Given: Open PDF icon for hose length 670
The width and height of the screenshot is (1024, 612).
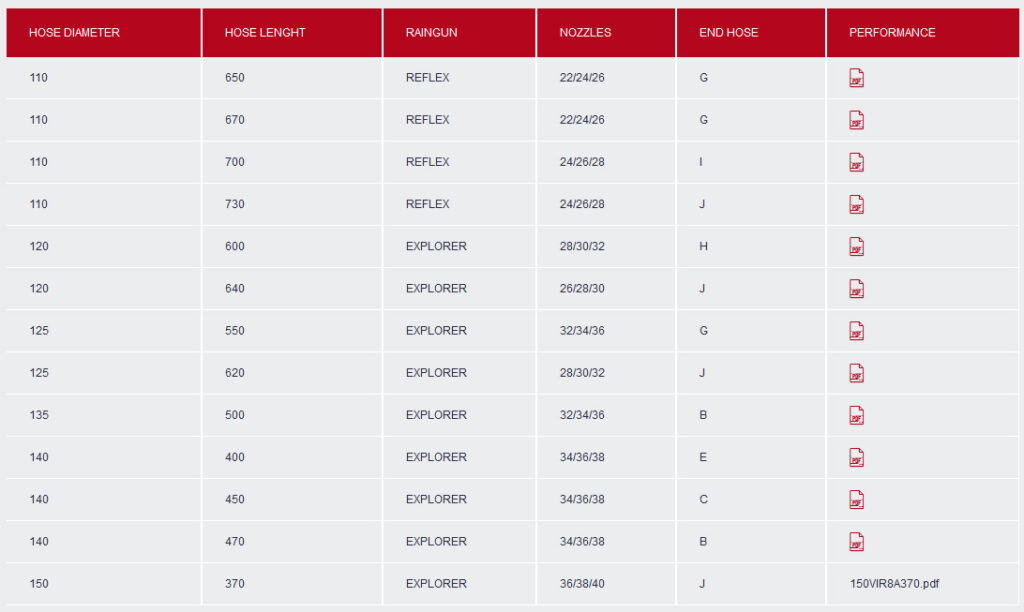Looking at the screenshot, I should tap(856, 120).
